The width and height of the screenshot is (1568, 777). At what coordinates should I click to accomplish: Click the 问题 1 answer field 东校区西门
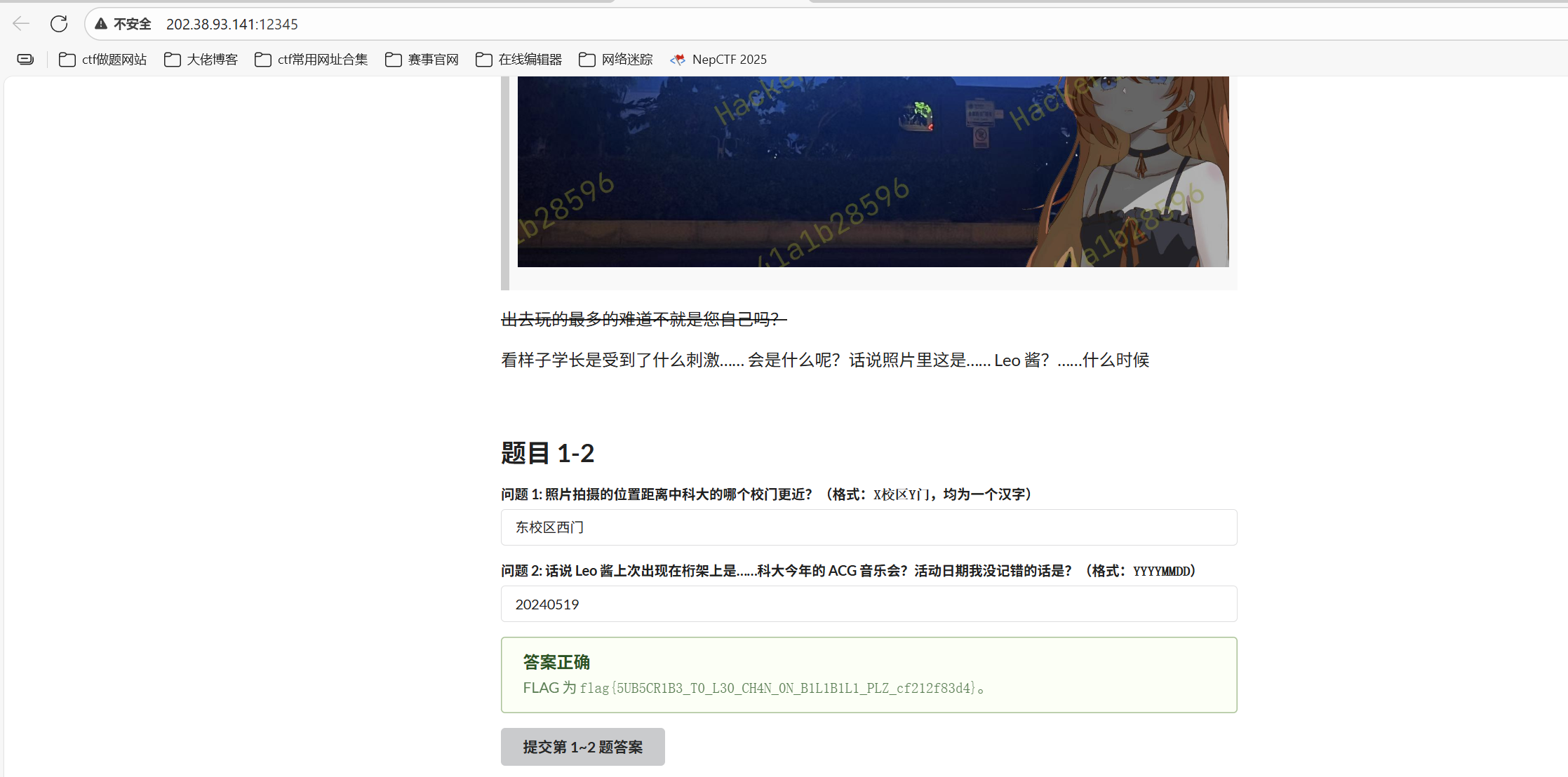[x=869, y=527]
